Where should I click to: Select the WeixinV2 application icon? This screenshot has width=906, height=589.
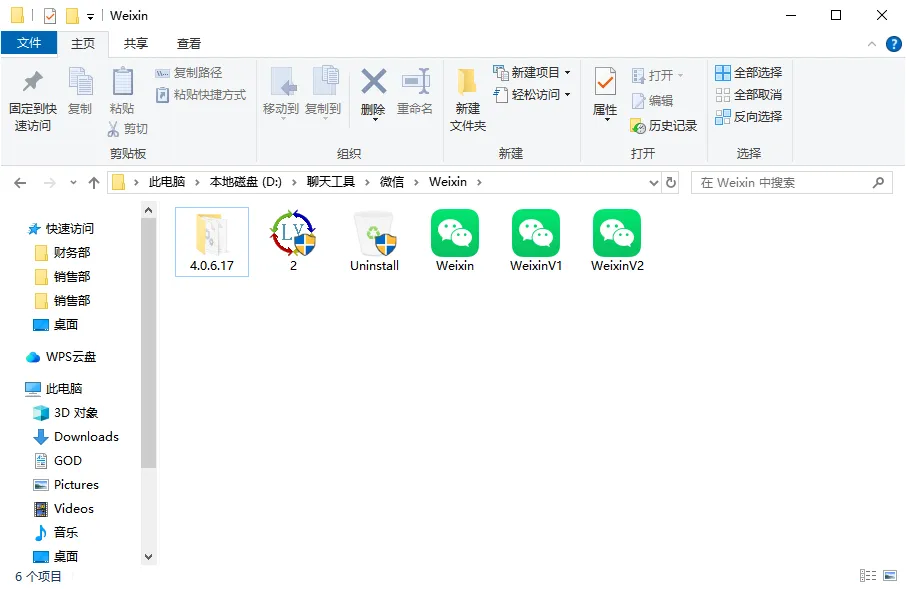click(x=617, y=242)
